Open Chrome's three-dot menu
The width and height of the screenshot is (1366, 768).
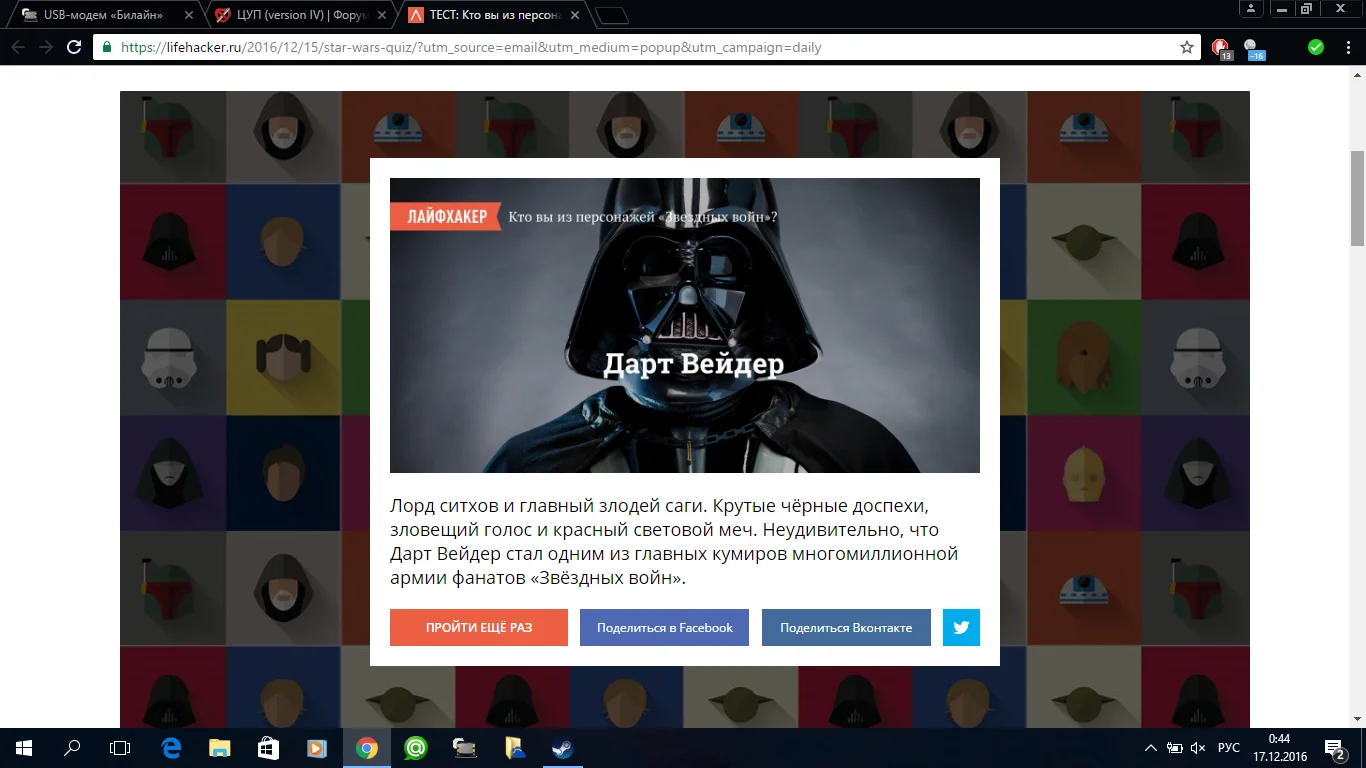[1345, 46]
